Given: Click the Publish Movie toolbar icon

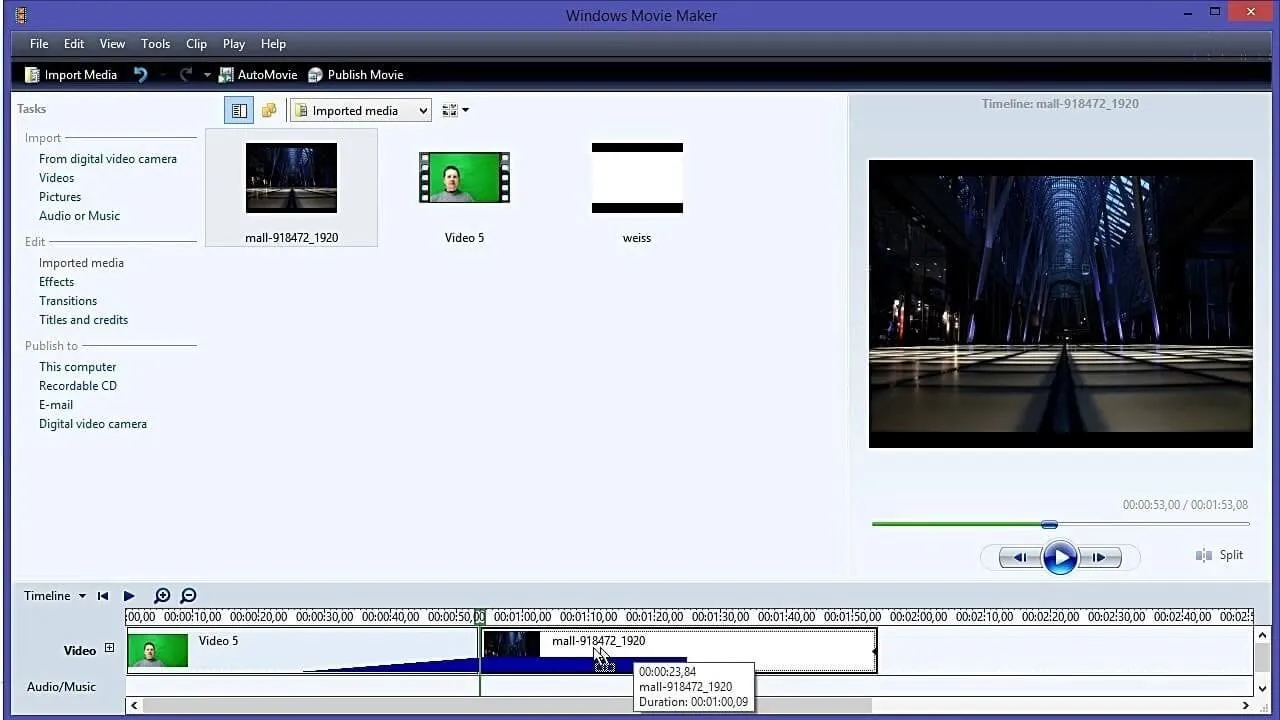Looking at the screenshot, I should click(316, 75).
